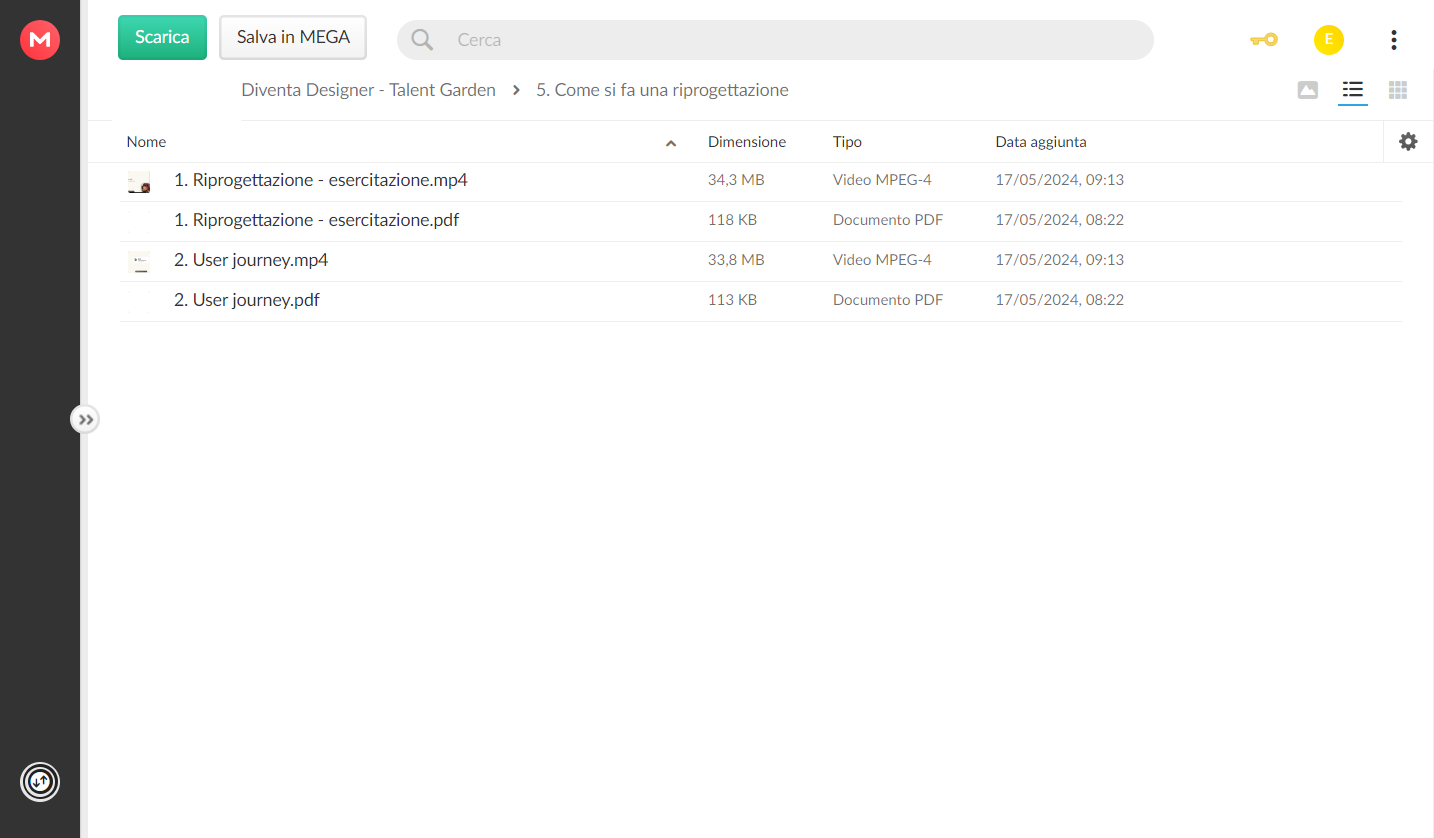The image size is (1434, 838).
Task: Open the column settings gear icon
Action: [x=1408, y=142]
